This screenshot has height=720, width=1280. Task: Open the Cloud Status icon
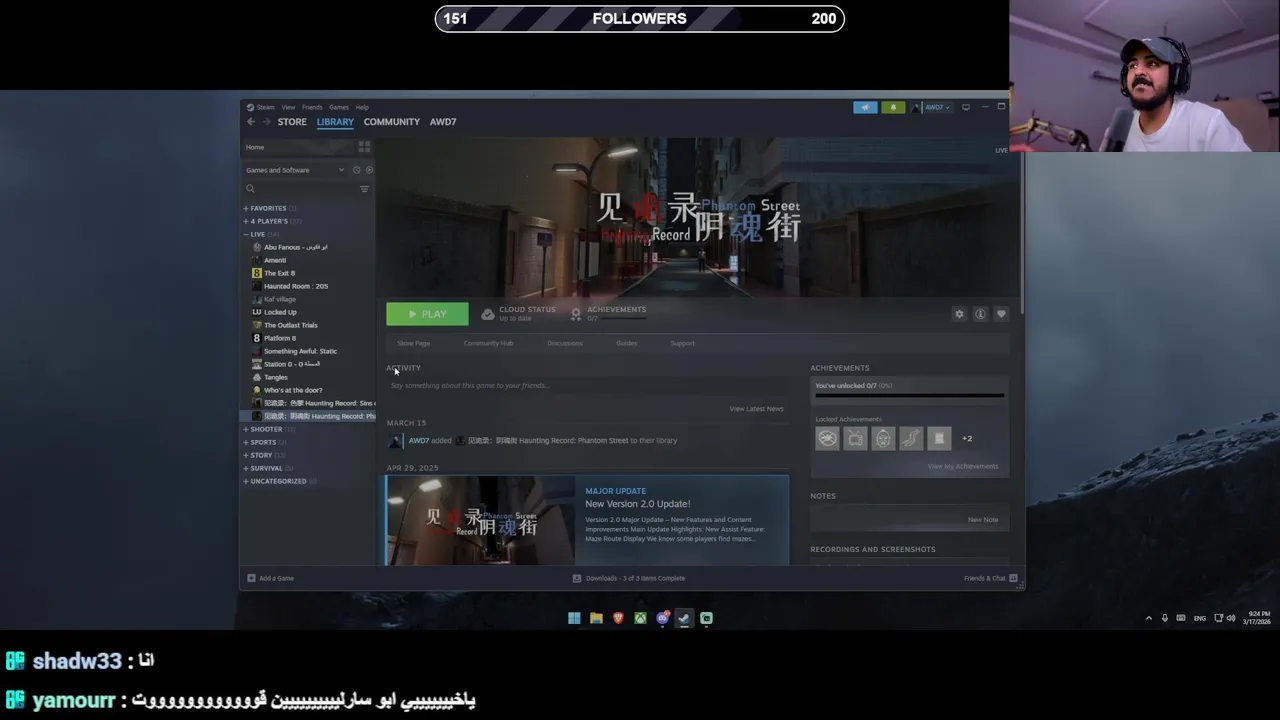(x=487, y=314)
